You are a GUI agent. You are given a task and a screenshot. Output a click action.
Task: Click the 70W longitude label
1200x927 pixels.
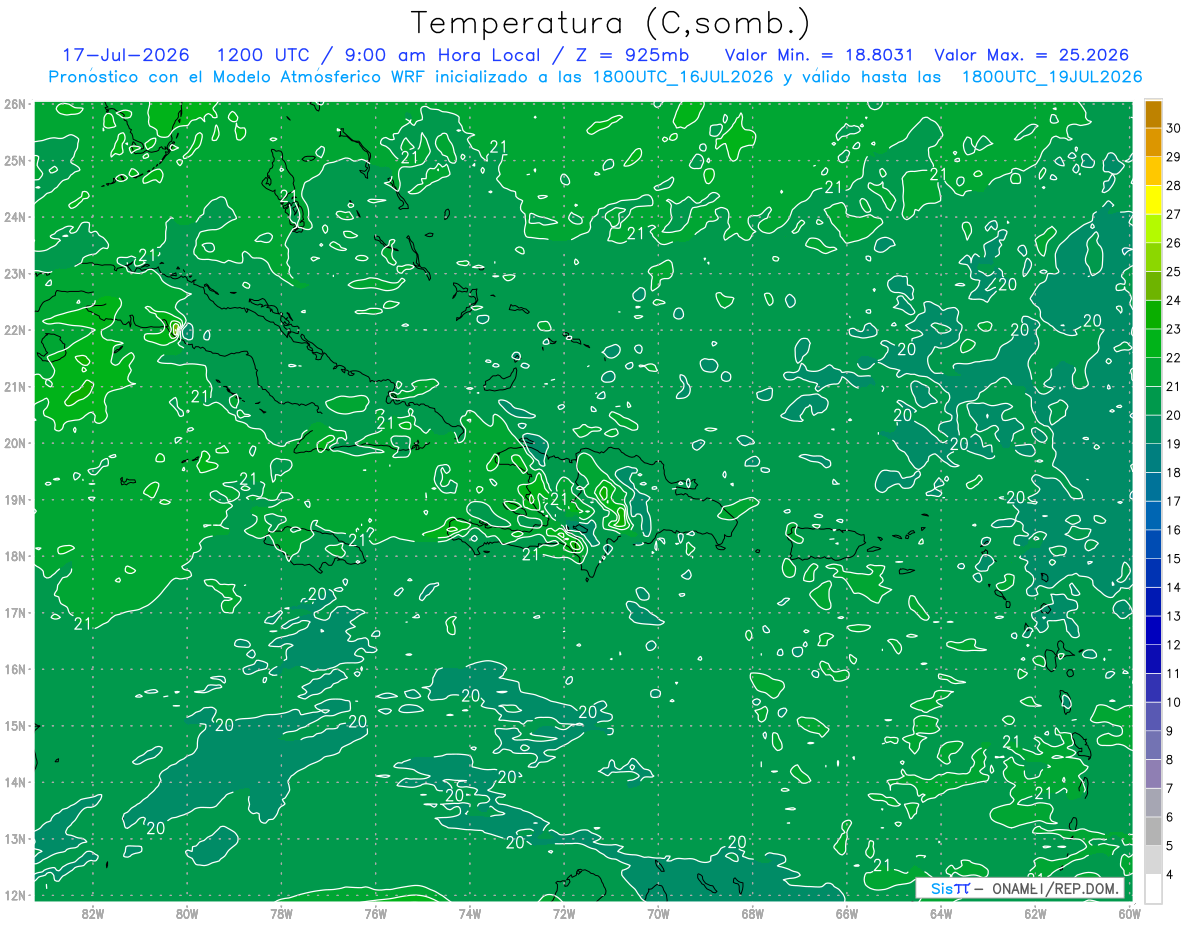coord(658,914)
